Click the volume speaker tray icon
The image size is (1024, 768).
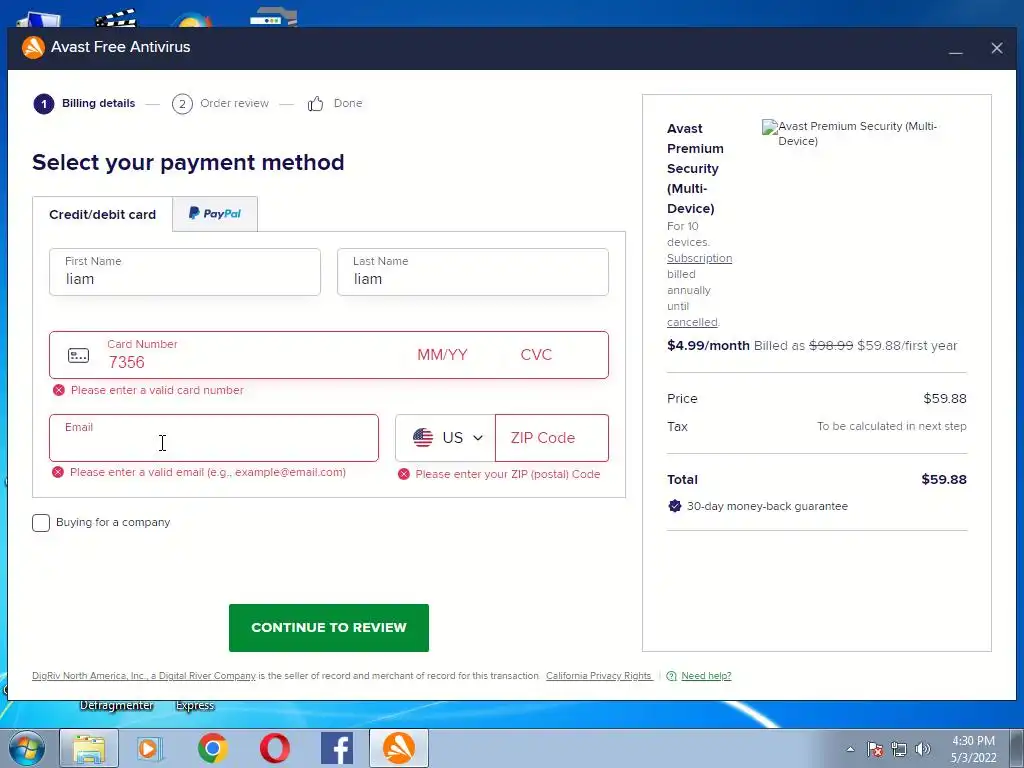pyautogui.click(x=923, y=749)
